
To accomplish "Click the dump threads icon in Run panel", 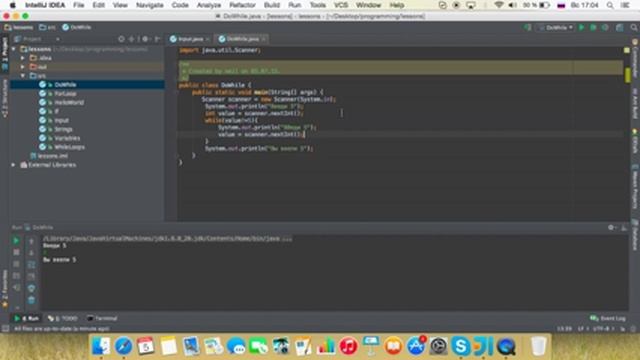I will pyautogui.click(x=16, y=276).
